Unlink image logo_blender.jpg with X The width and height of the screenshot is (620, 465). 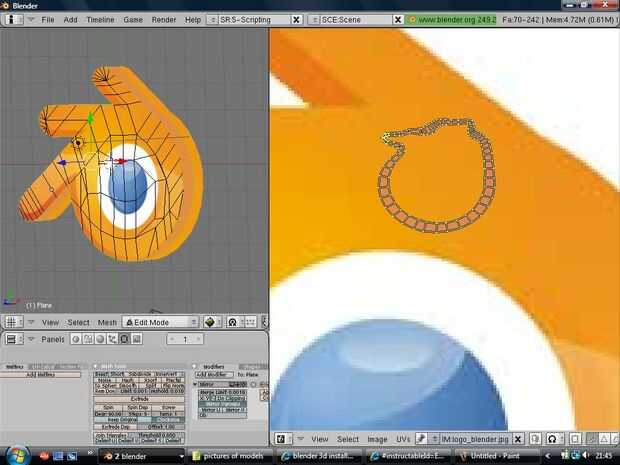tap(518, 439)
